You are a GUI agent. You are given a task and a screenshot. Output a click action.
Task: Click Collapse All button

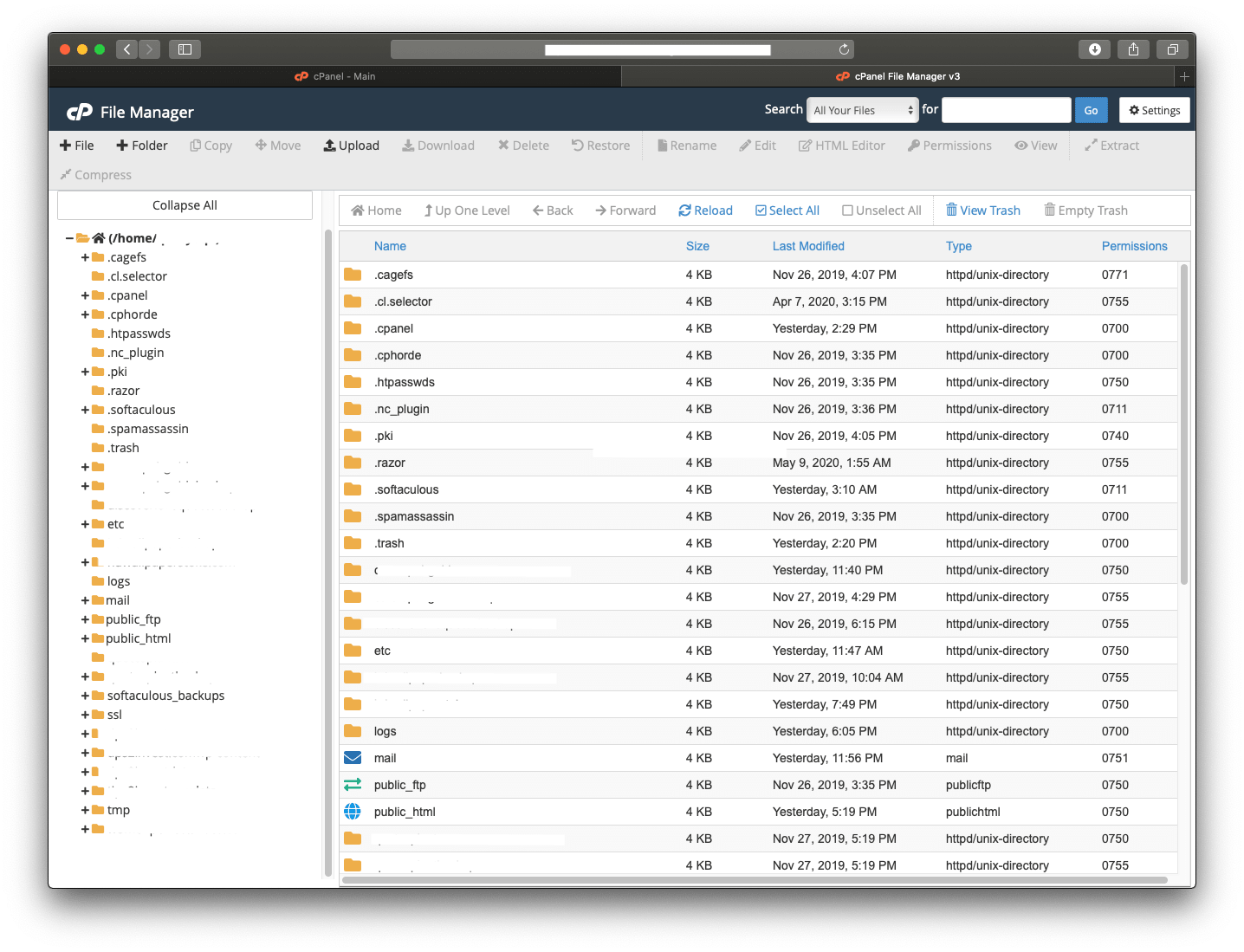point(185,205)
